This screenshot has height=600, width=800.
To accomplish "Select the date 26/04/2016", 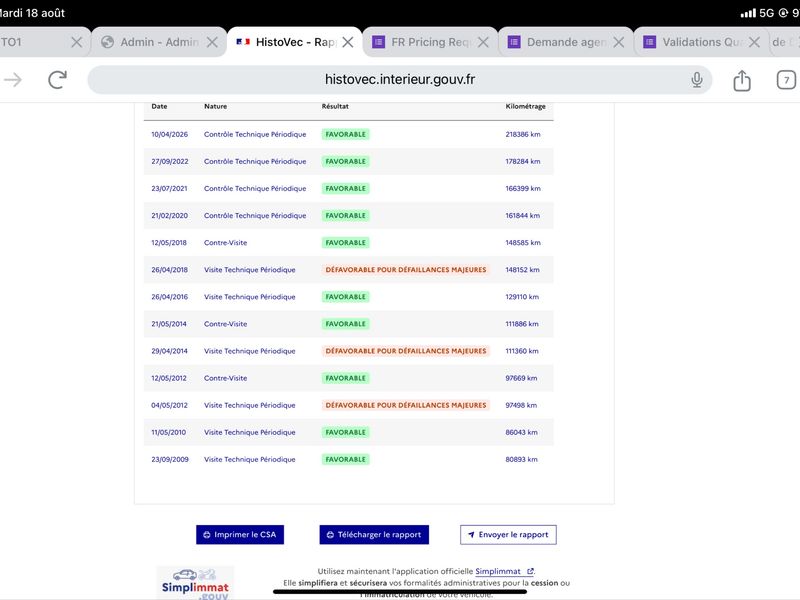I will point(169,296).
